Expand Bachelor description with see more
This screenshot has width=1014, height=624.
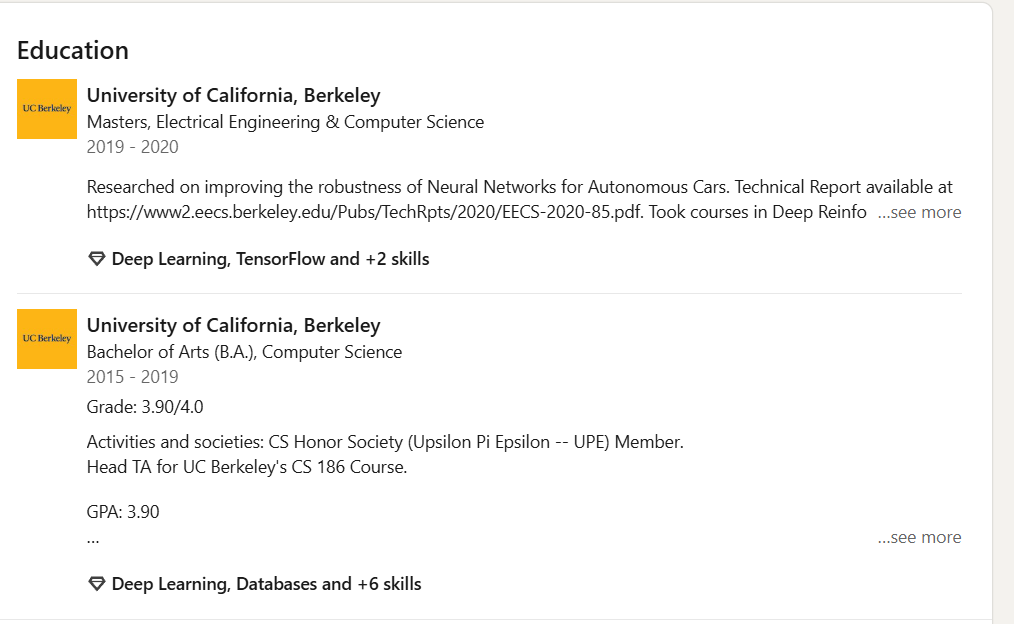[919, 537]
